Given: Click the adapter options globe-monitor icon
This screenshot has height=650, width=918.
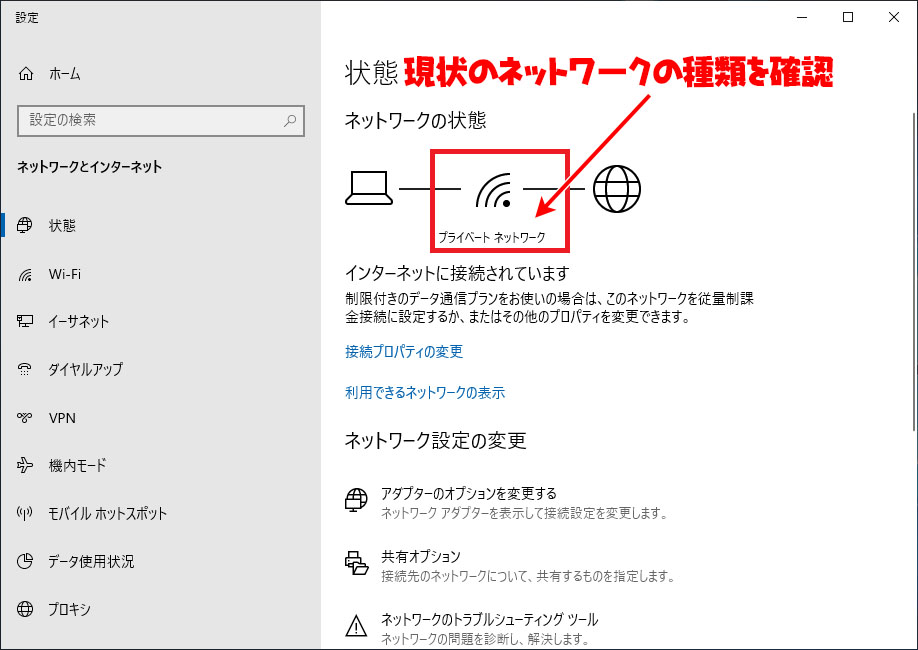Looking at the screenshot, I should (x=356, y=500).
